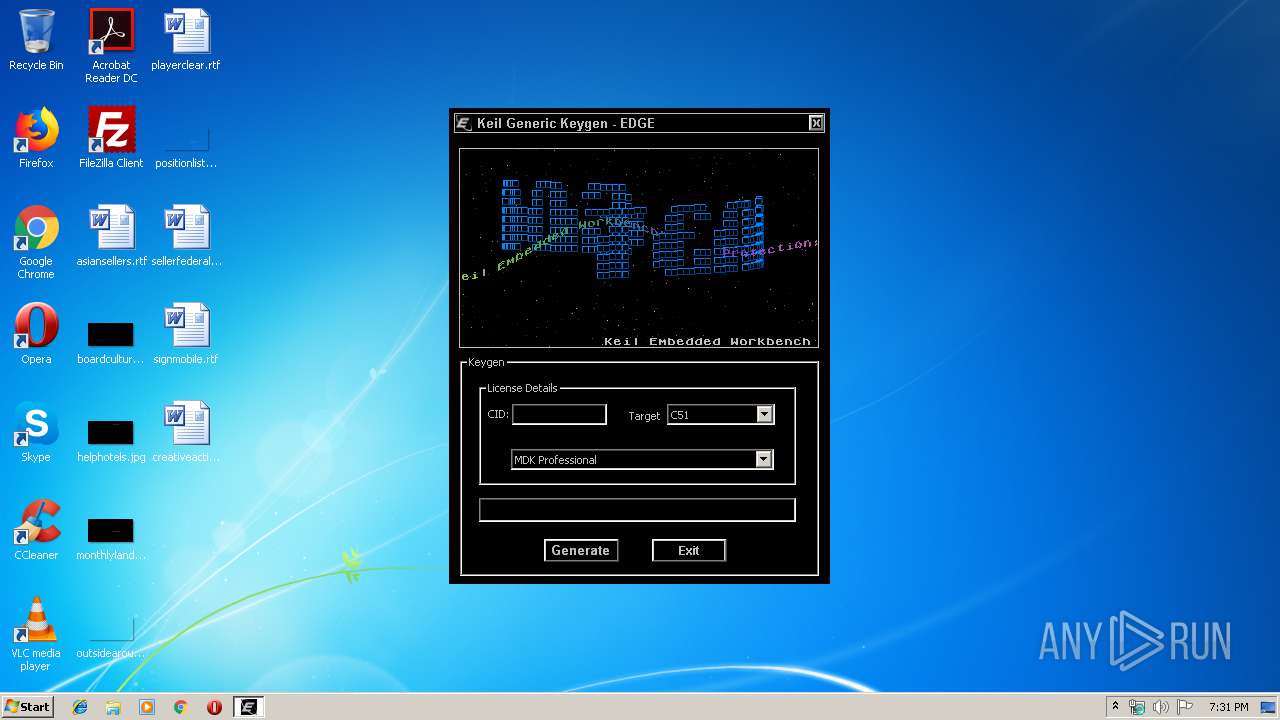Image resolution: width=1280 pixels, height=720 pixels.
Task: Focus the CID input field
Action: click(559, 414)
